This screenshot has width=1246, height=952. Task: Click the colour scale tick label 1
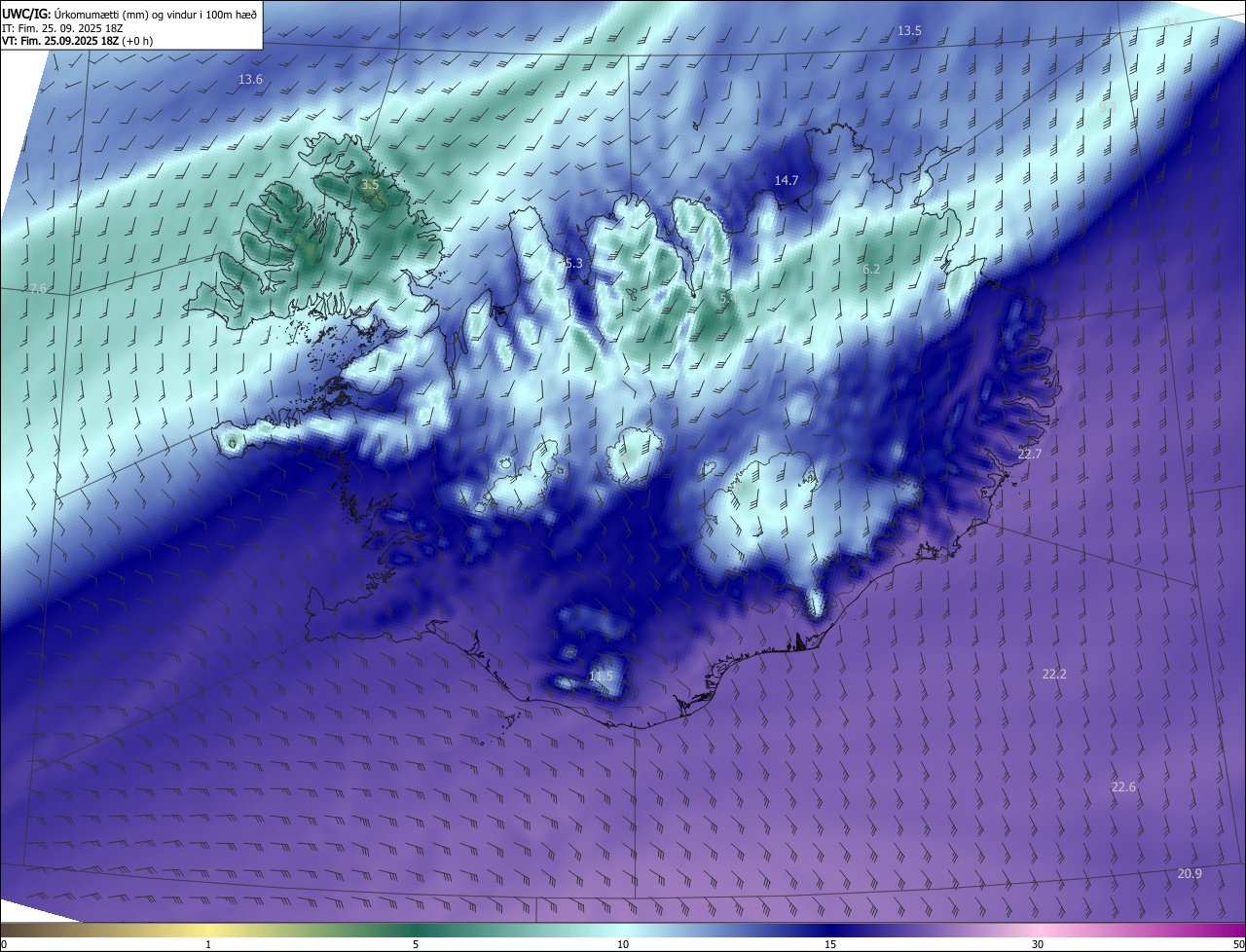tap(208, 944)
